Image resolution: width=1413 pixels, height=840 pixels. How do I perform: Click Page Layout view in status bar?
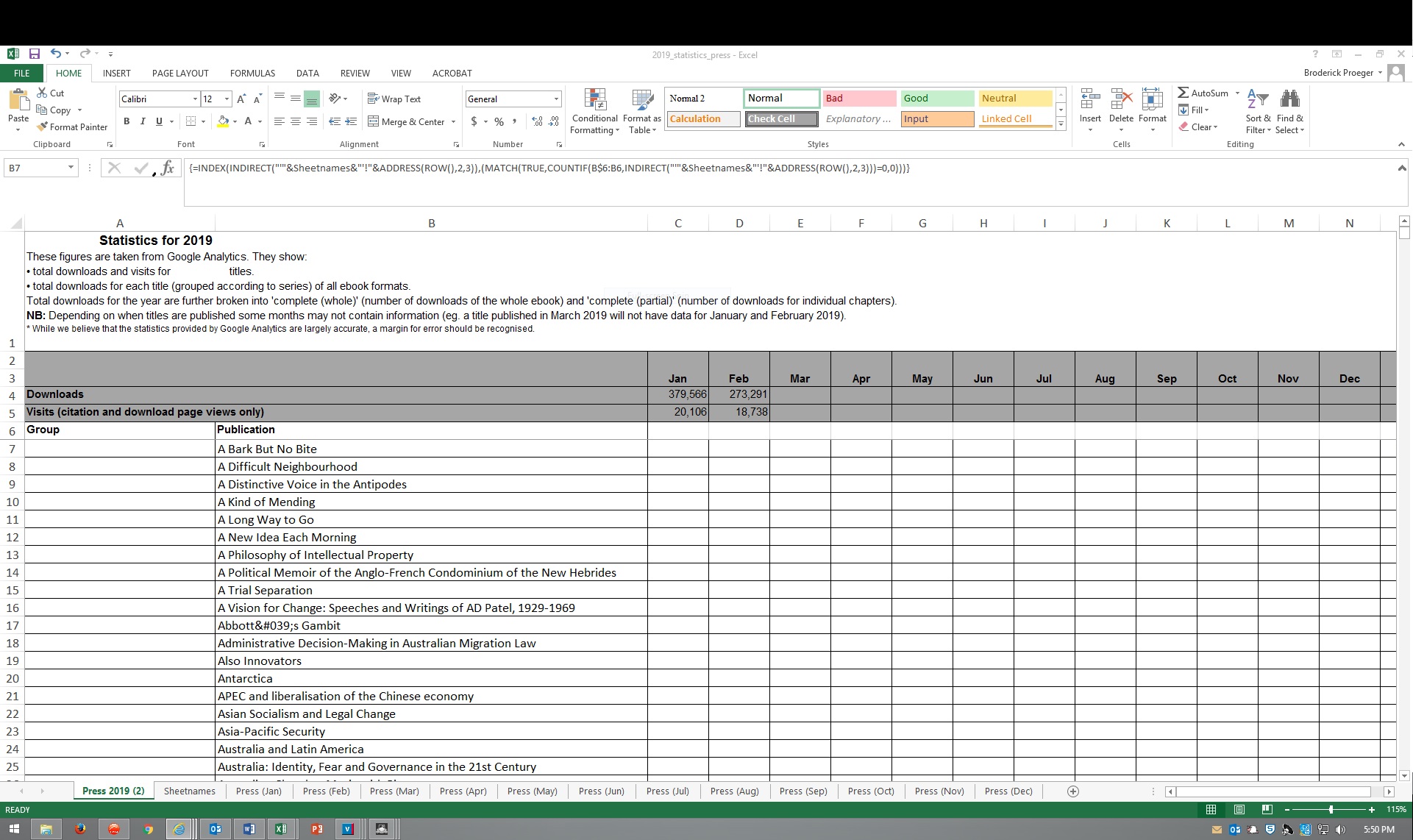click(1239, 809)
